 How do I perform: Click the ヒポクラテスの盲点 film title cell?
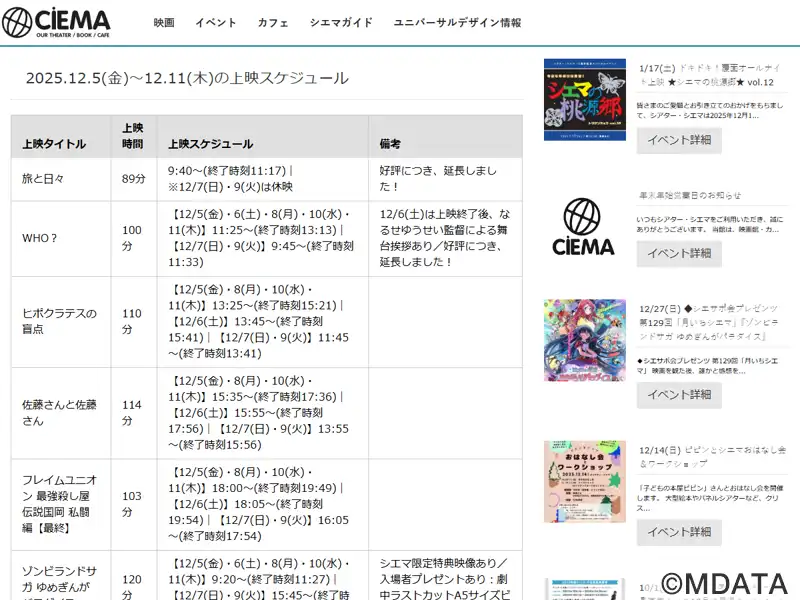(60, 321)
